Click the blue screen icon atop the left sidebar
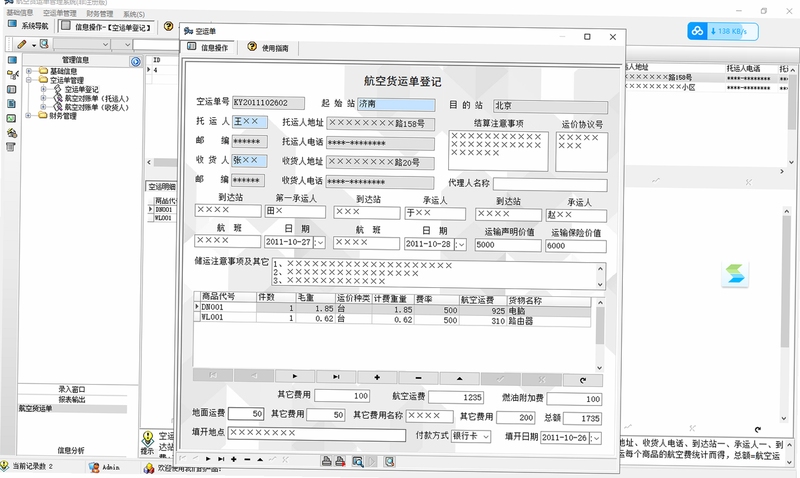Viewport: 800px width, 478px height. coord(12,60)
